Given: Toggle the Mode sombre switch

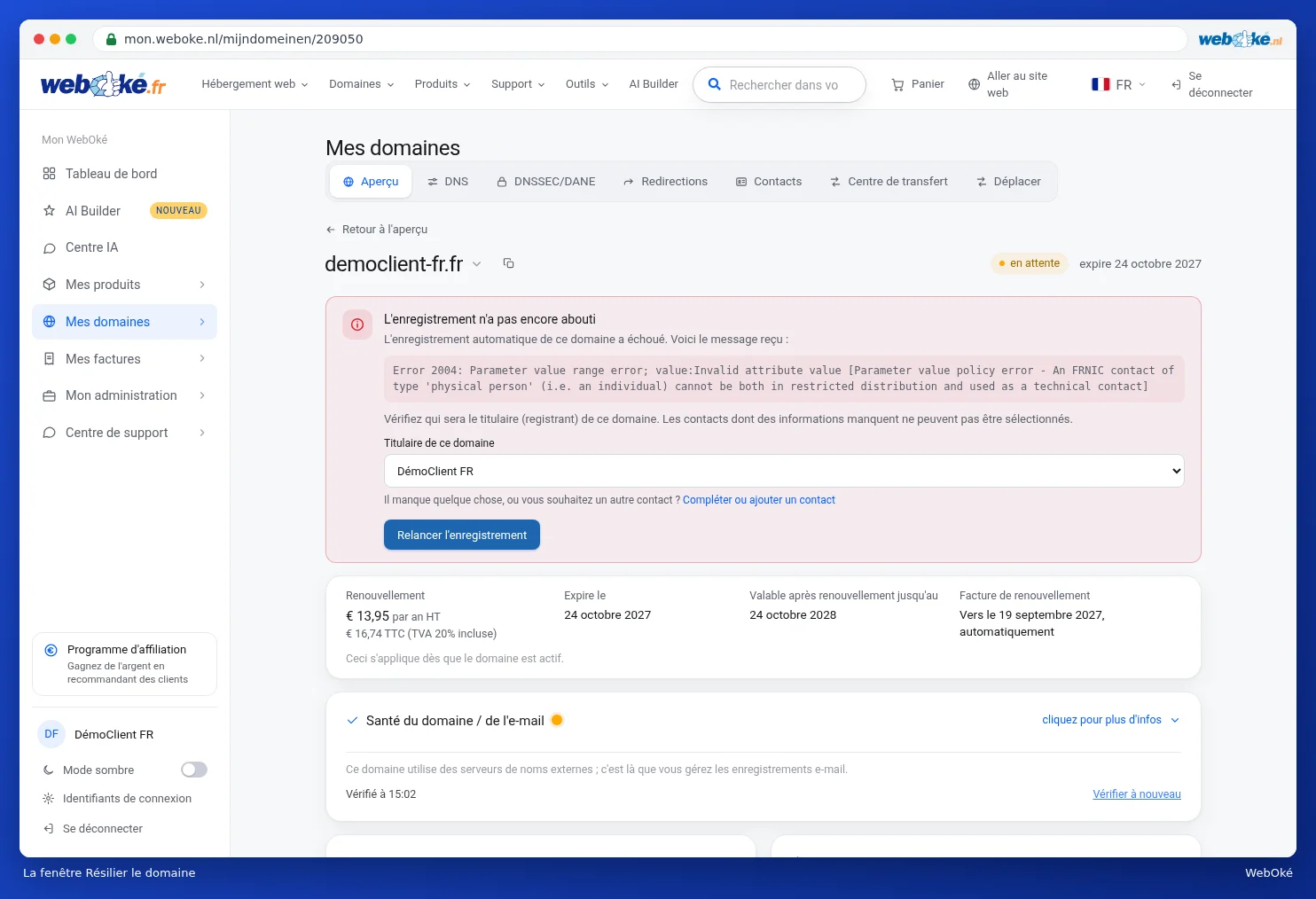Looking at the screenshot, I should point(194,770).
